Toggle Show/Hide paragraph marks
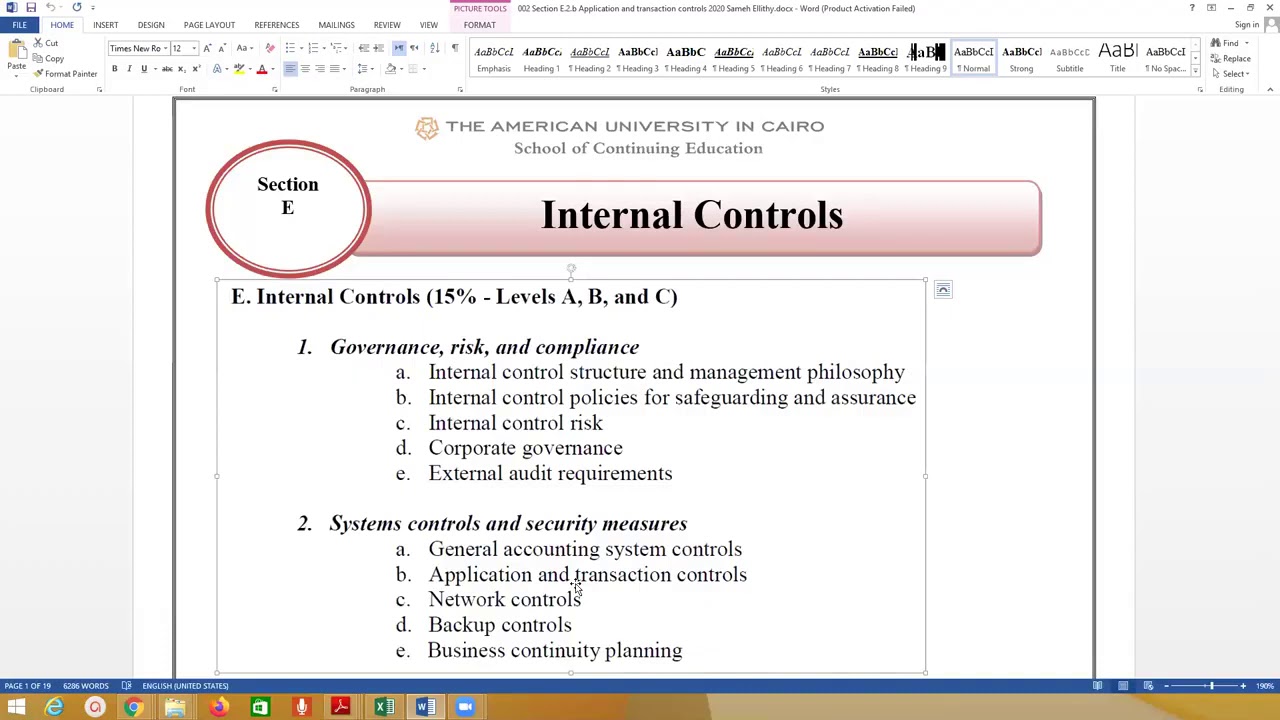The height and width of the screenshot is (720, 1280). [x=455, y=48]
